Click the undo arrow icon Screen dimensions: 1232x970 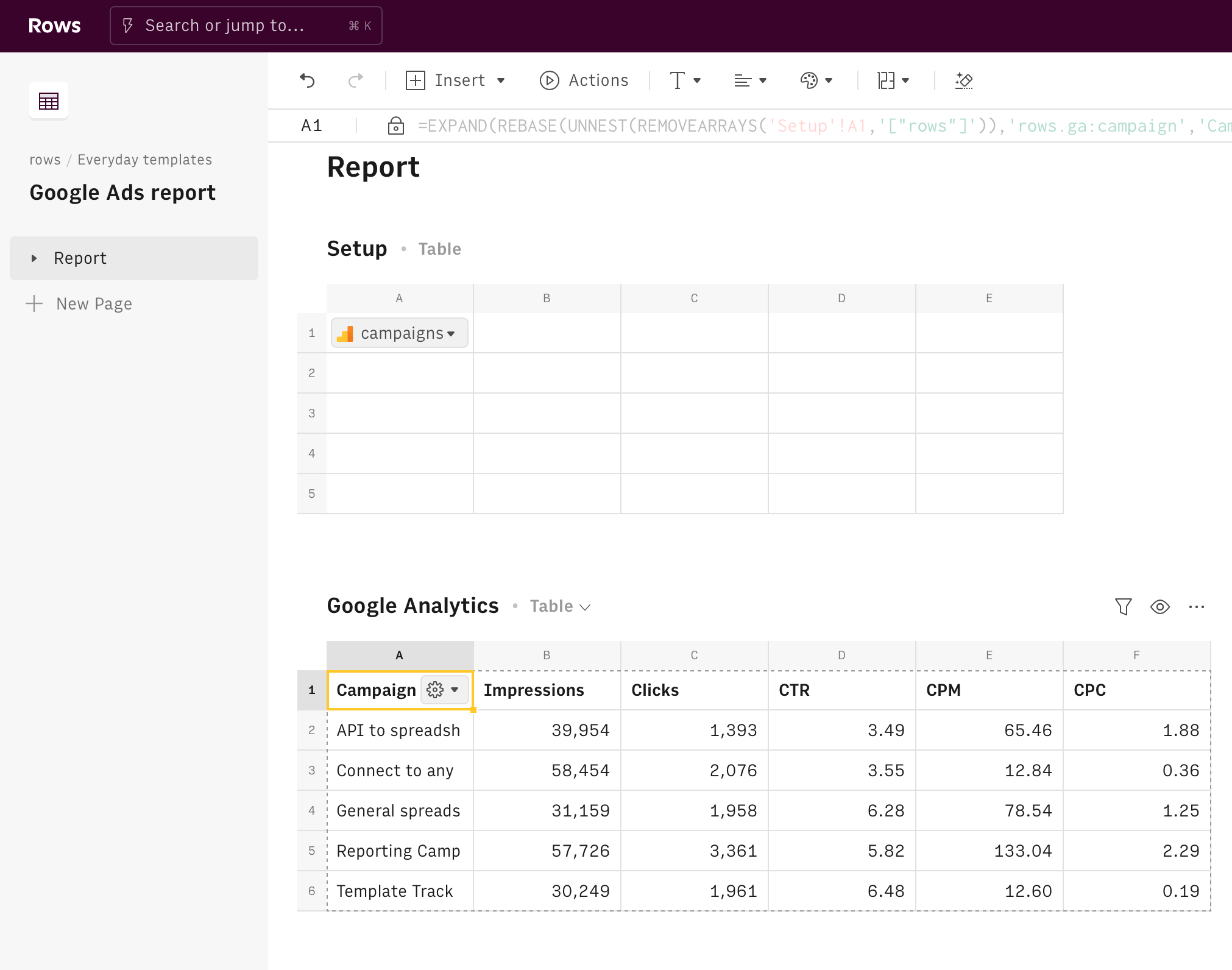(308, 80)
